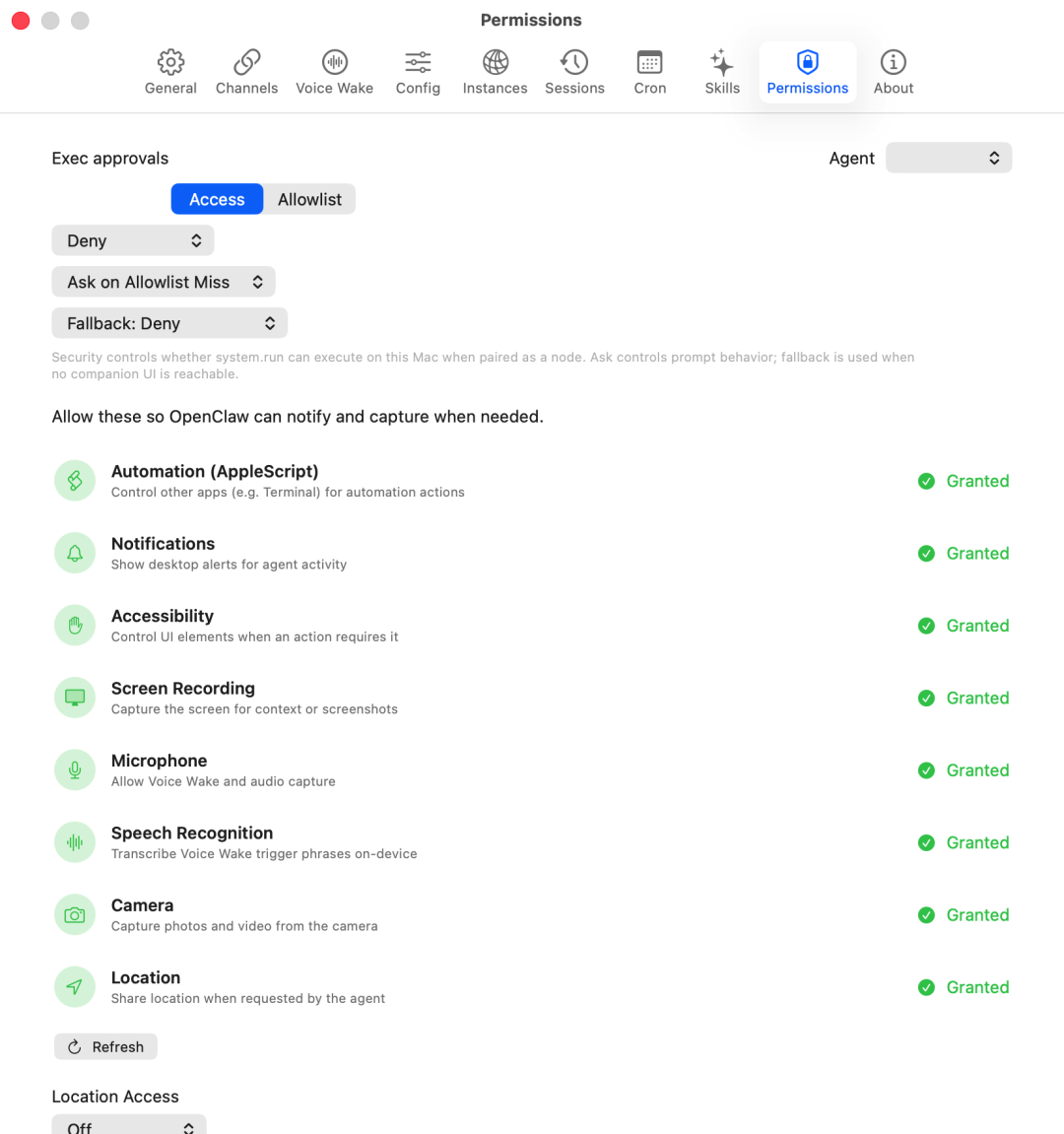Click the Screen Recording monitor icon

tap(74, 697)
